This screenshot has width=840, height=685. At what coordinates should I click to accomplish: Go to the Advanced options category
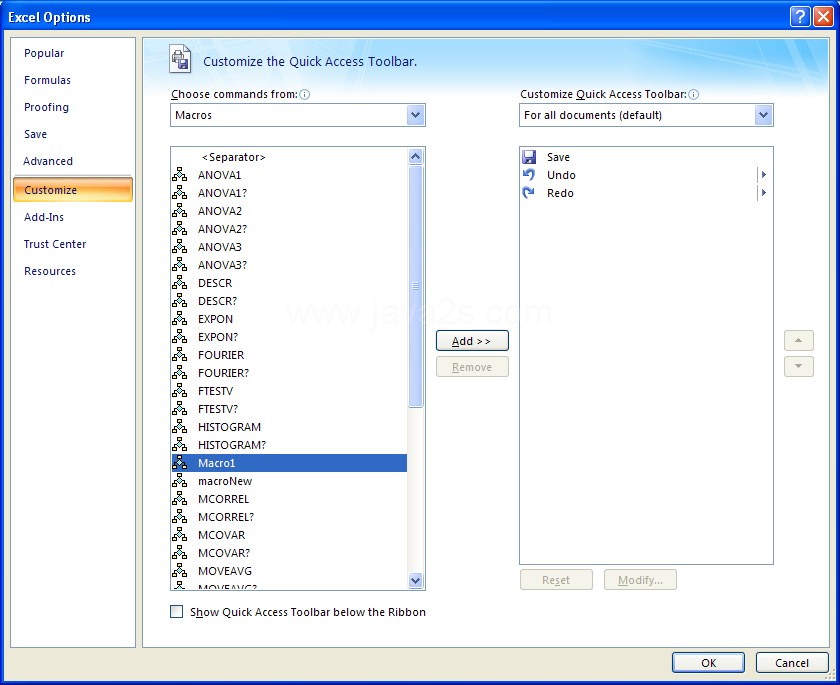[48, 161]
